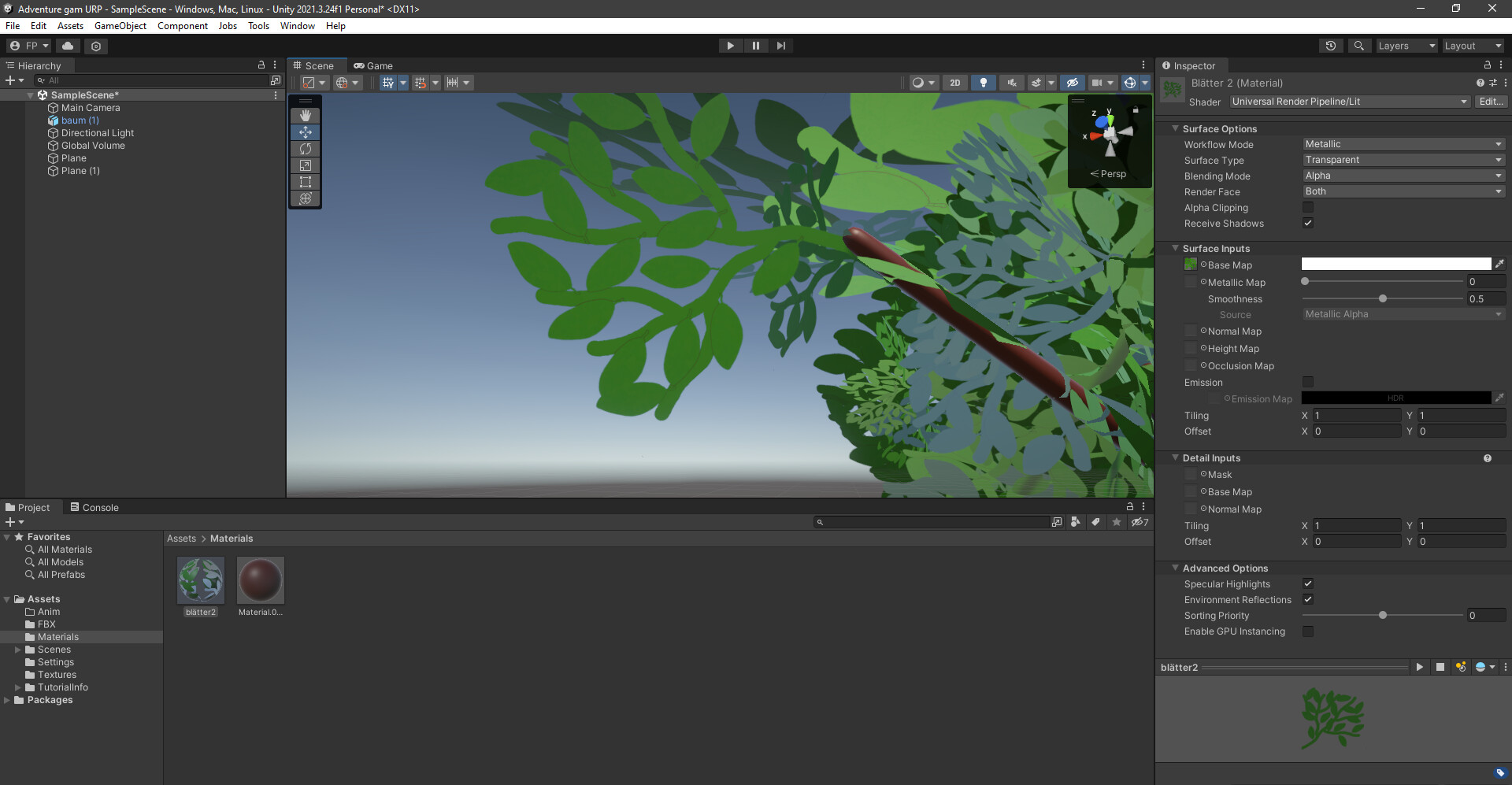Toggle scene view lighting icon
The height and width of the screenshot is (785, 1512).
[x=983, y=82]
